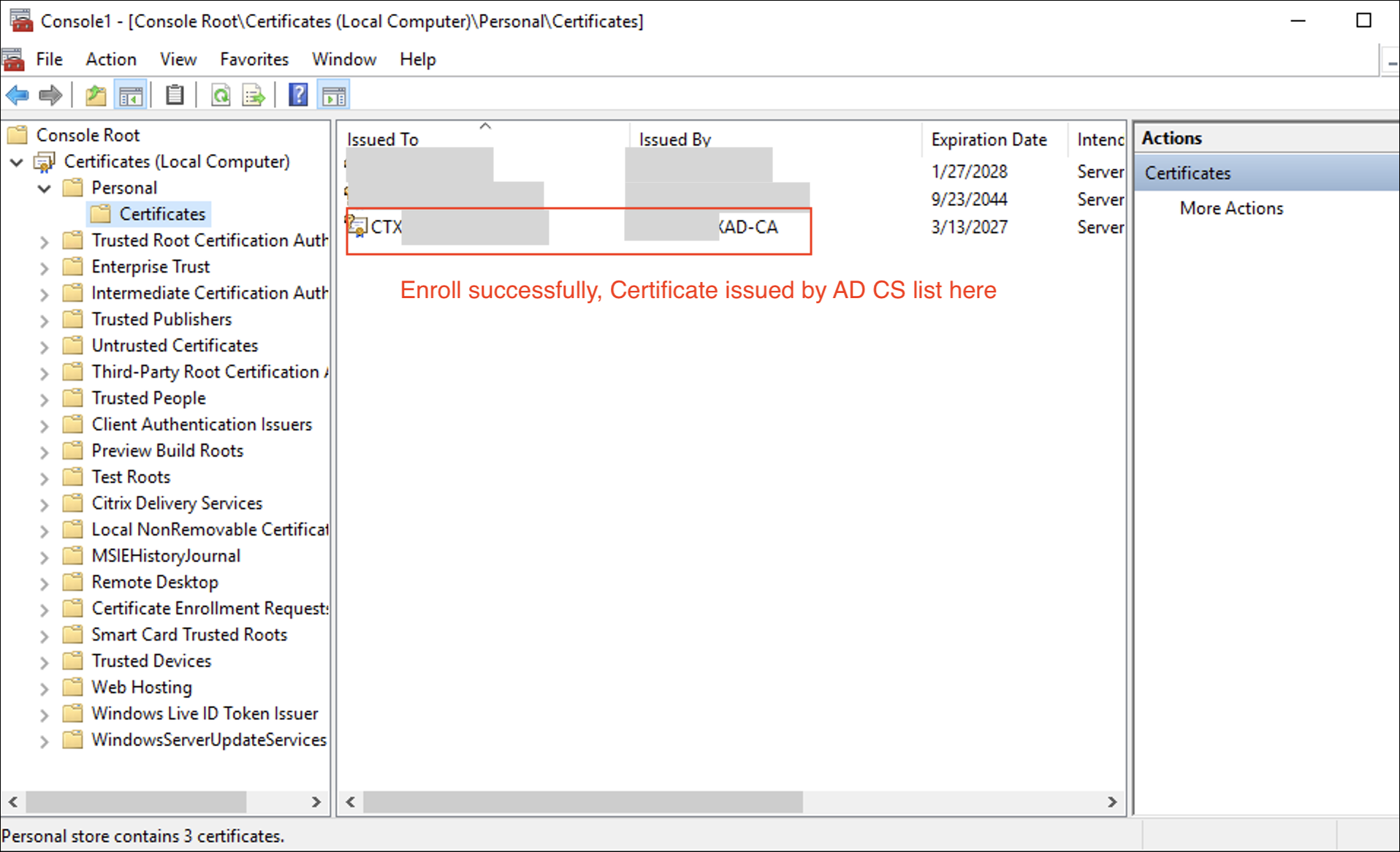Collapse Certificates (Local Computer) tree node
This screenshot has width=1400, height=852.
click(17, 162)
